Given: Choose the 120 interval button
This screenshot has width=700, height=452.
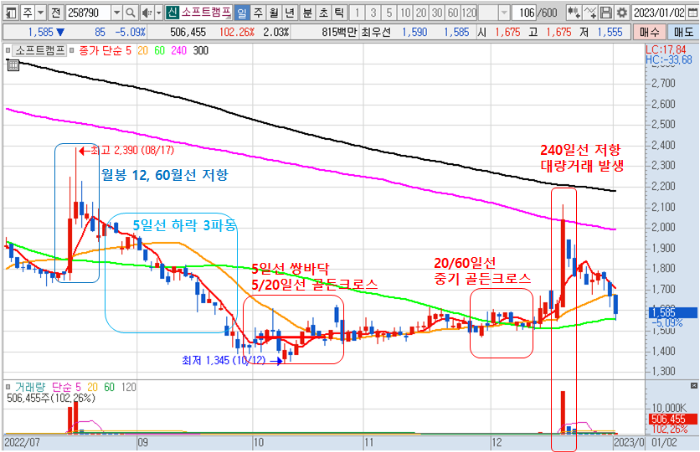Looking at the screenshot, I should (x=469, y=13).
